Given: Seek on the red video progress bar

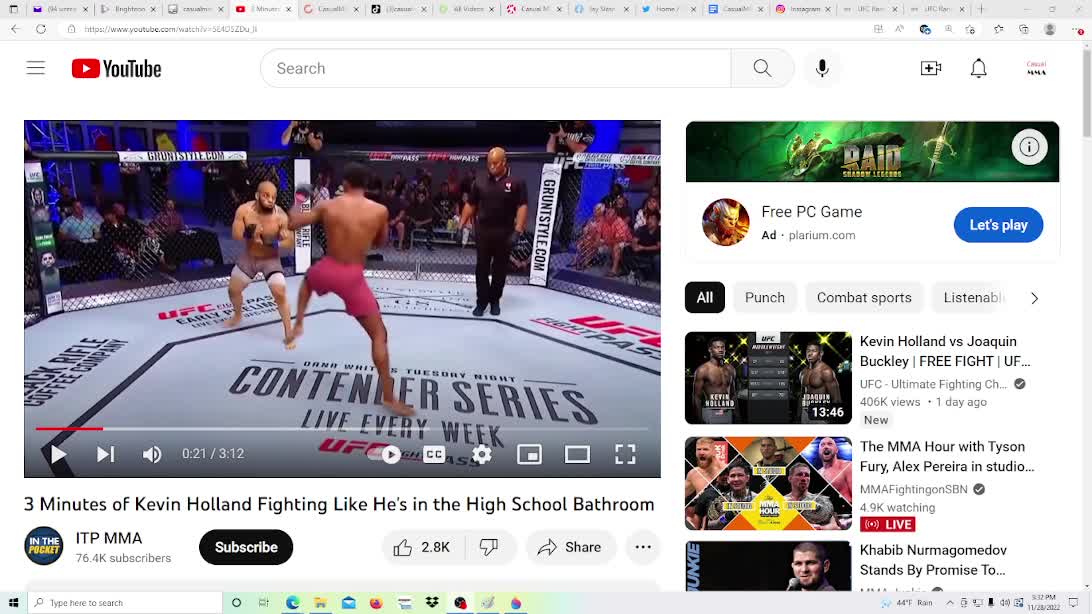Looking at the screenshot, I should point(342,429).
